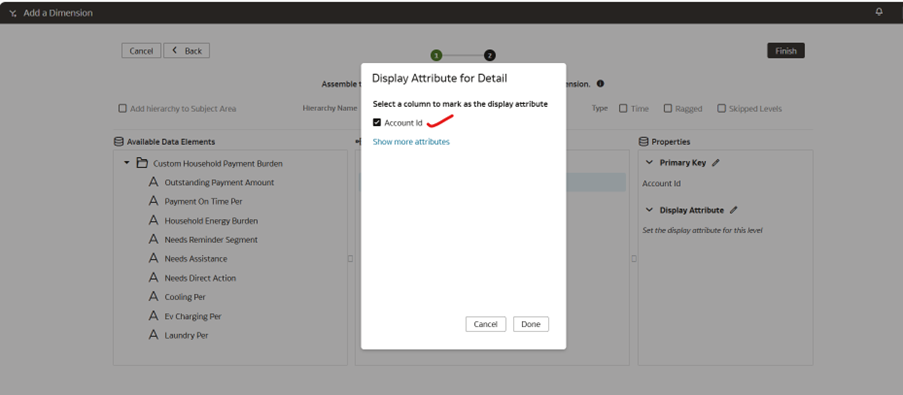Select Outstanding Payment Amount item

click(x=219, y=183)
